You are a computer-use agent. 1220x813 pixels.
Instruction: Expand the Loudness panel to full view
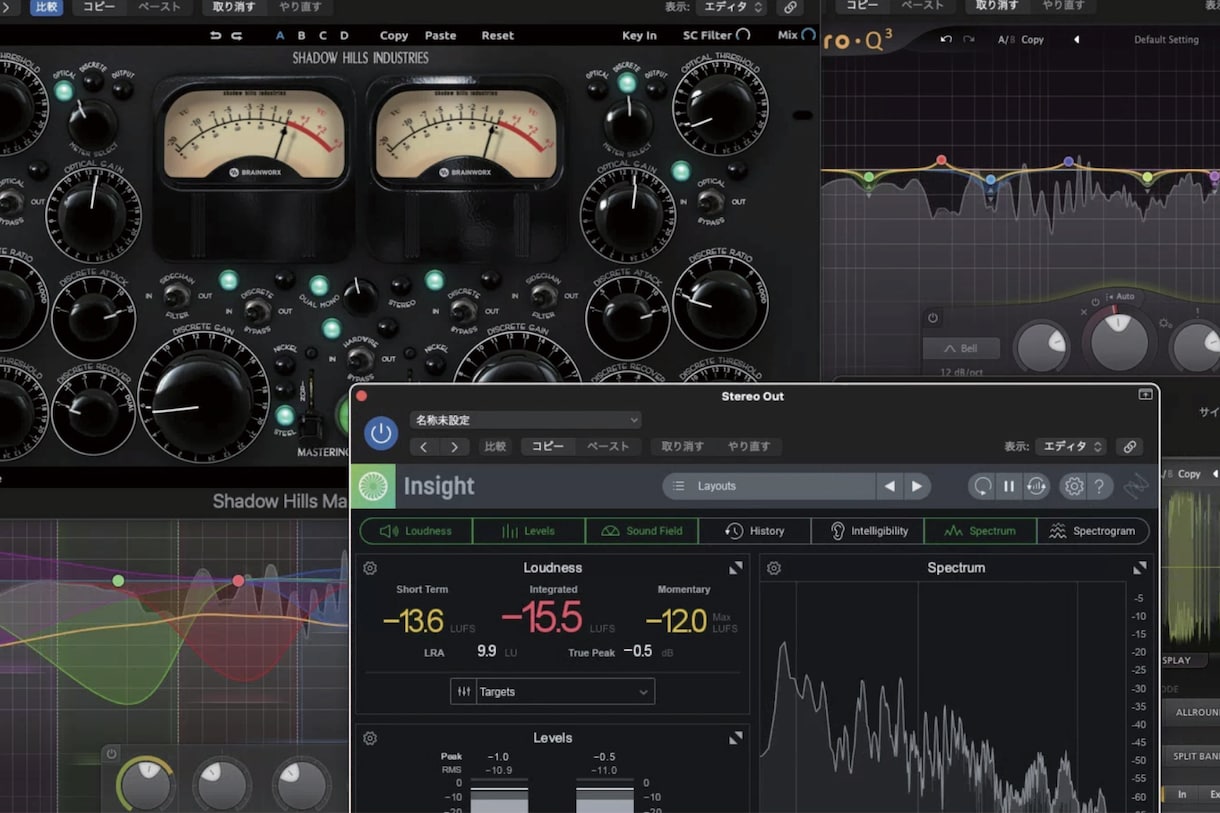tap(736, 567)
